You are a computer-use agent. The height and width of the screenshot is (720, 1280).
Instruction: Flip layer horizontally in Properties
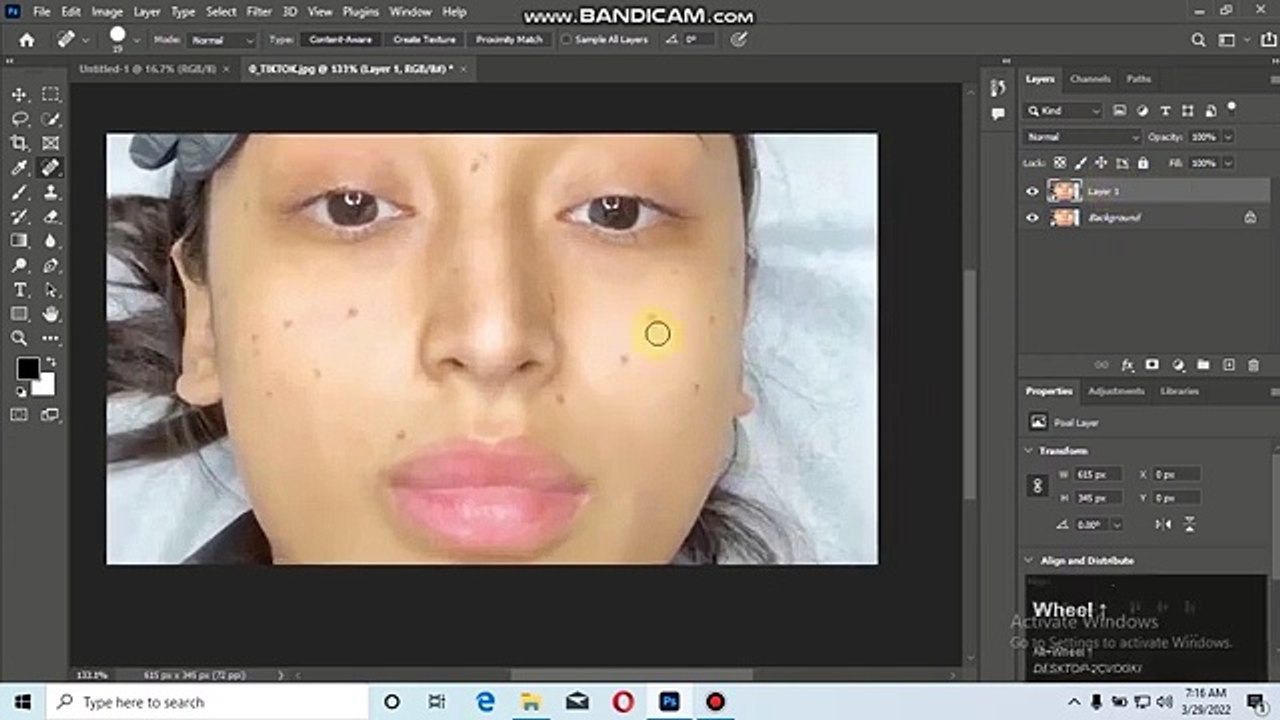point(1164,524)
